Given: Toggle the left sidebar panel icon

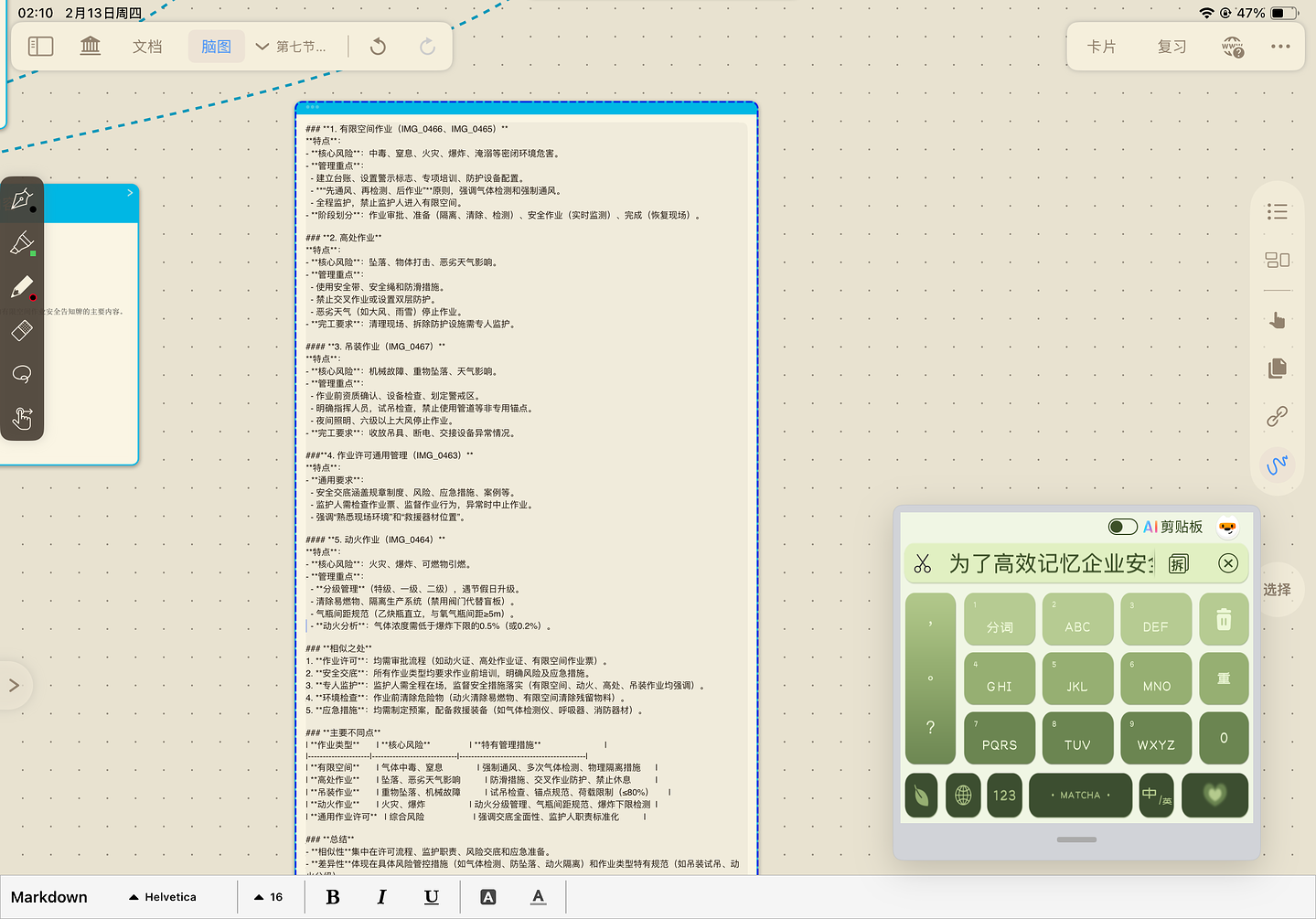Looking at the screenshot, I should pos(41,47).
